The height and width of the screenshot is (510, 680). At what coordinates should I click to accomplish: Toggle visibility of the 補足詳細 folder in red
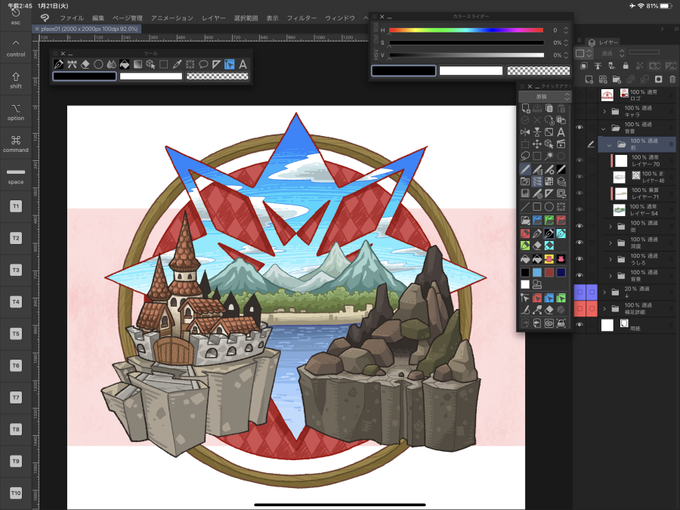(x=580, y=308)
